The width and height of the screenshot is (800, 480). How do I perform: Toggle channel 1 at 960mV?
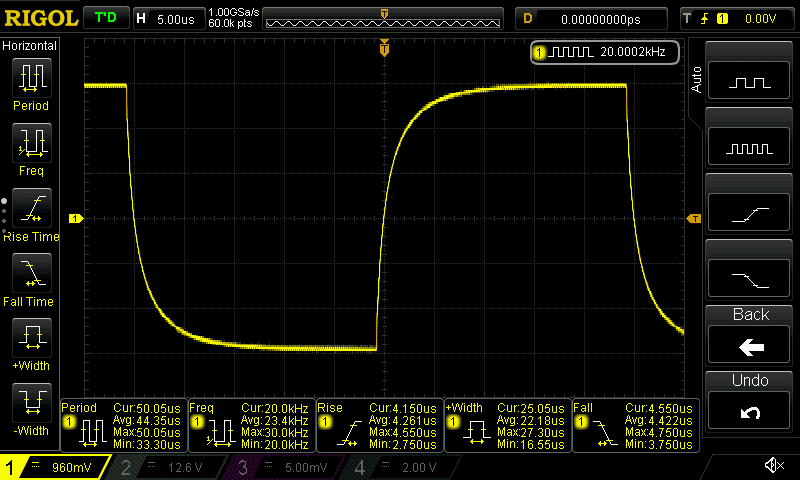point(54,467)
